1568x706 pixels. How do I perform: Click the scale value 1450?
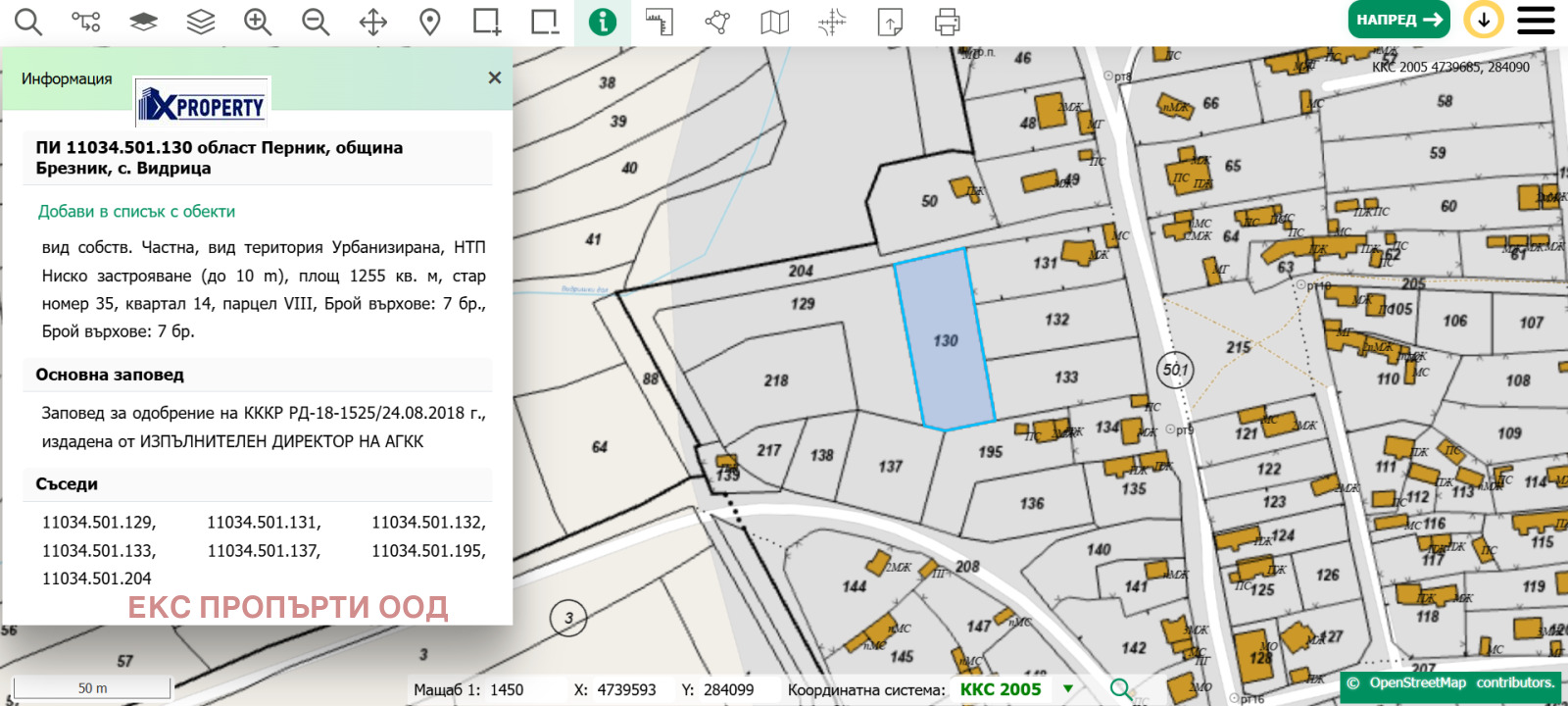coord(507,689)
